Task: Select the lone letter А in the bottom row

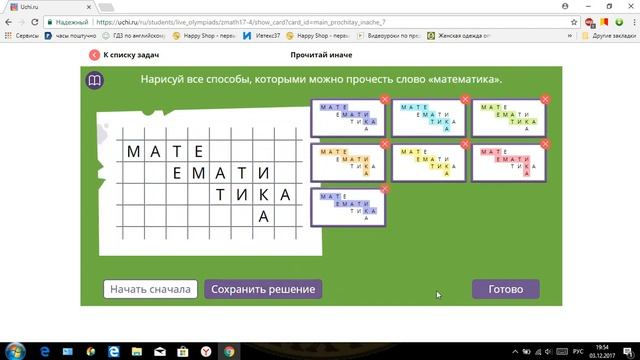Action: point(264,216)
